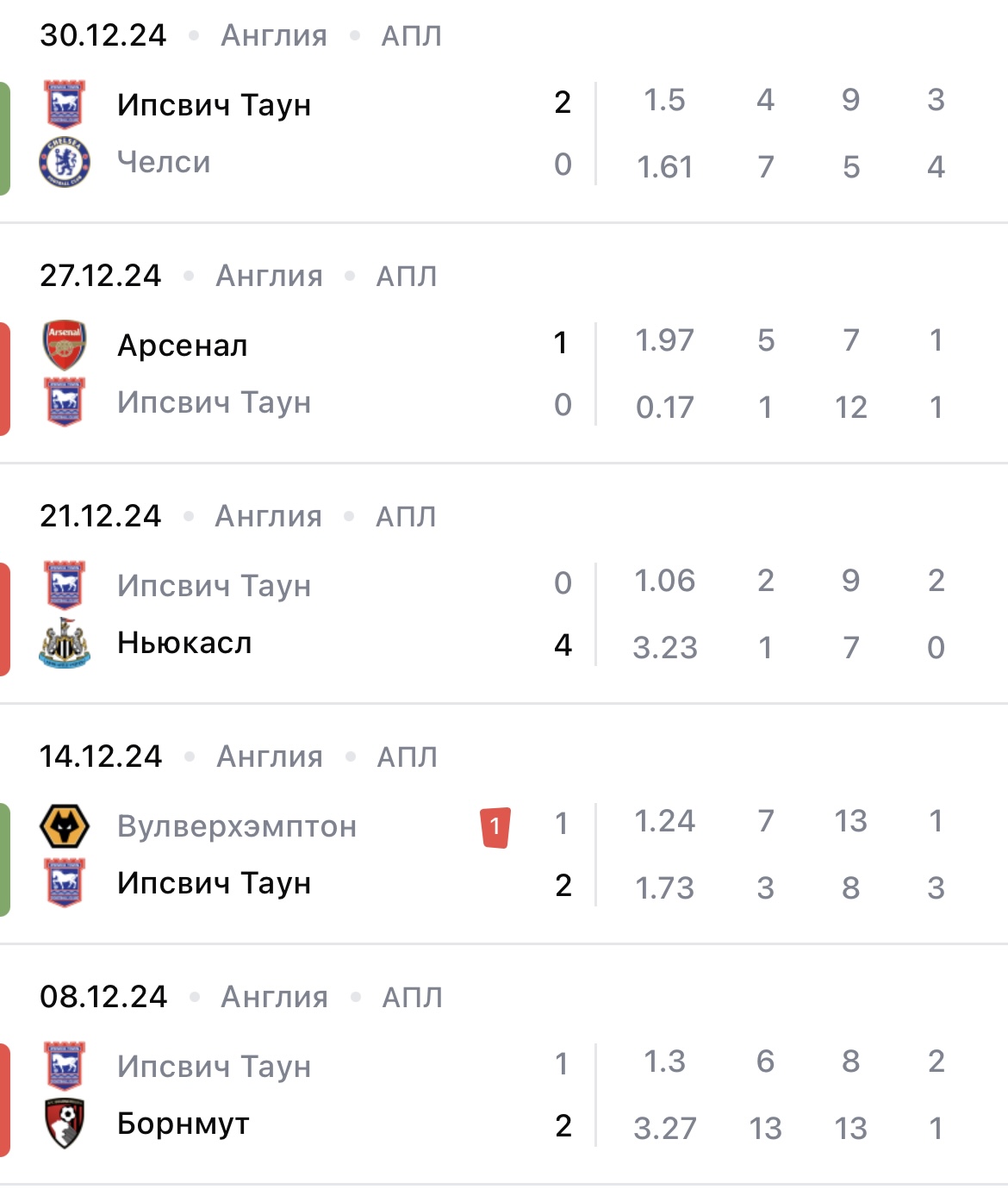
Task: Select the 14.12.24 match date
Action: click(x=101, y=756)
